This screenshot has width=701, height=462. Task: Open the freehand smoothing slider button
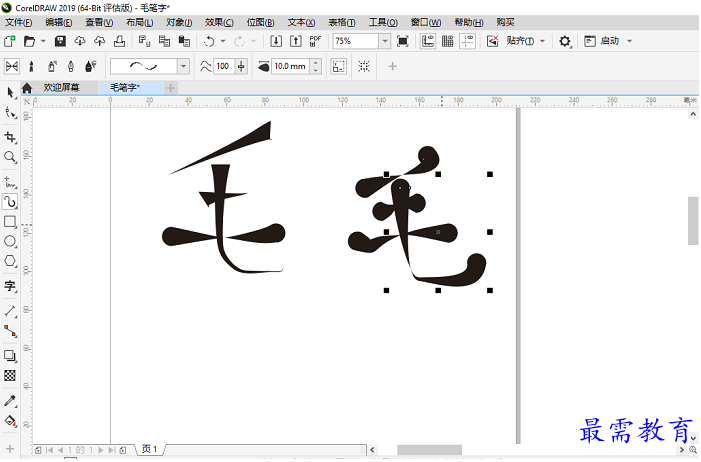(241, 67)
